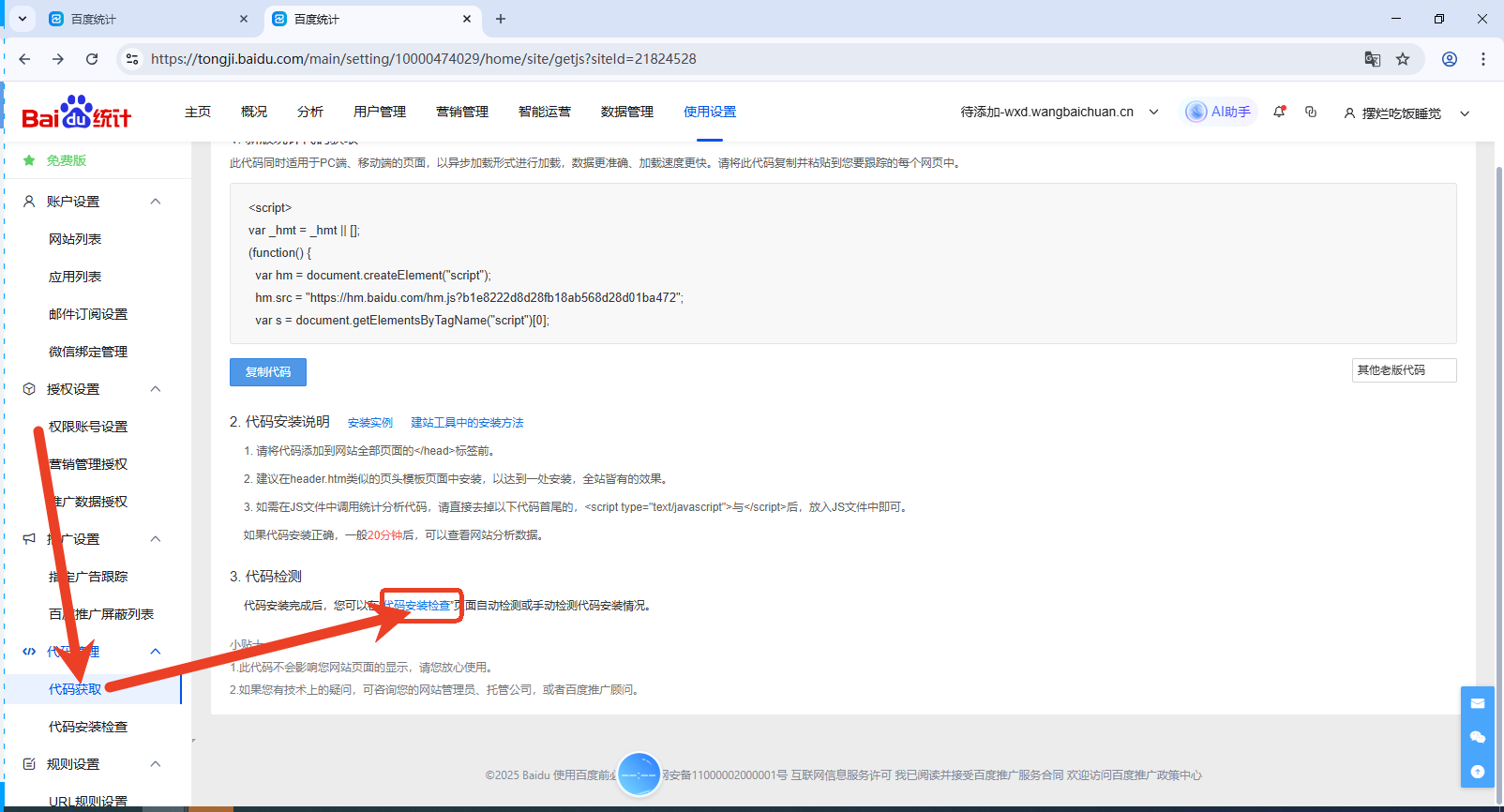Click the translate page icon in address bar

point(1373,59)
